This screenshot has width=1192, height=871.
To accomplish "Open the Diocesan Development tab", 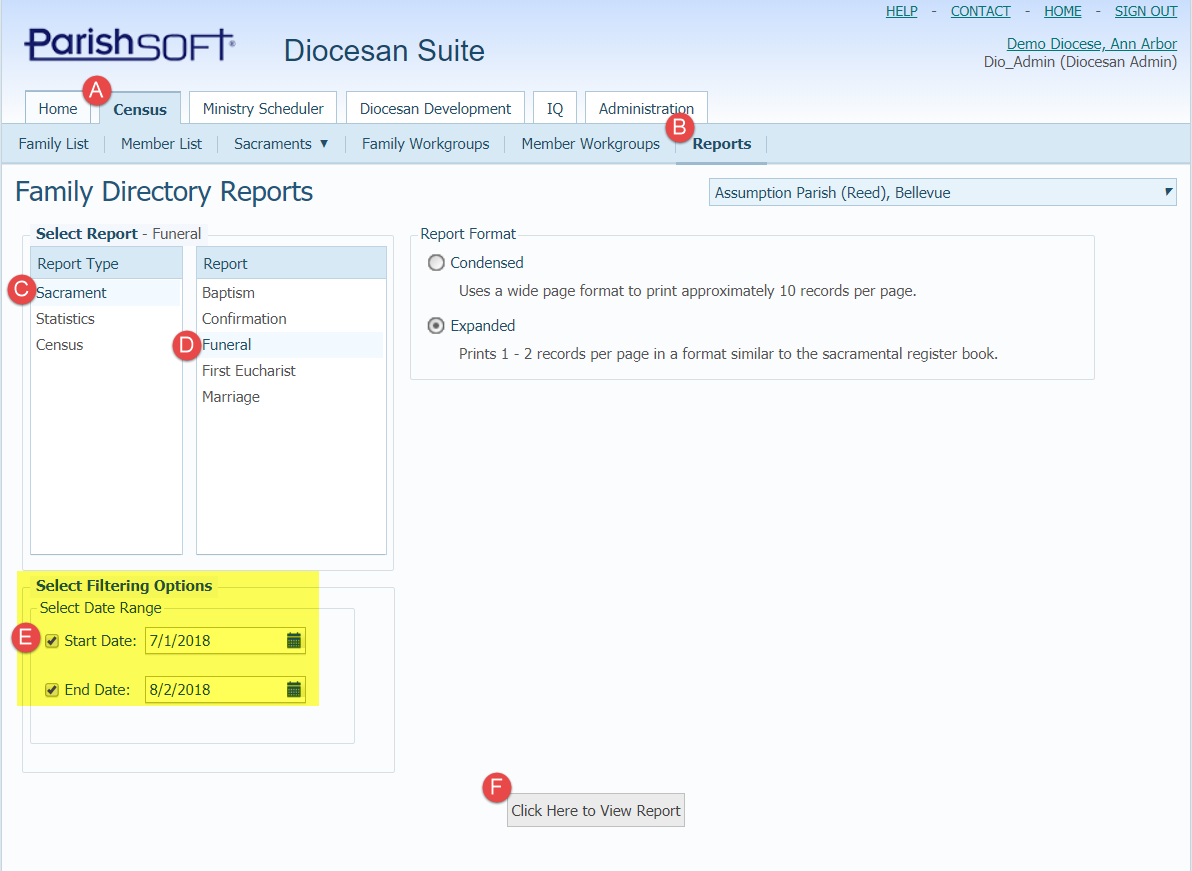I will (435, 109).
